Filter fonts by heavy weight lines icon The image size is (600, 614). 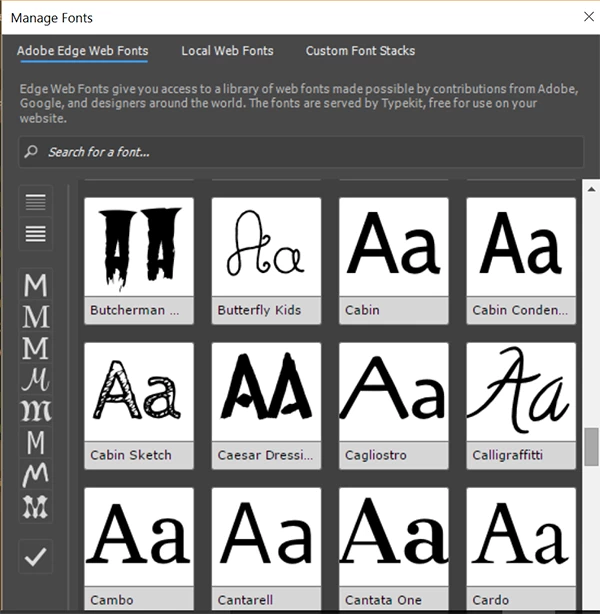coord(36,233)
